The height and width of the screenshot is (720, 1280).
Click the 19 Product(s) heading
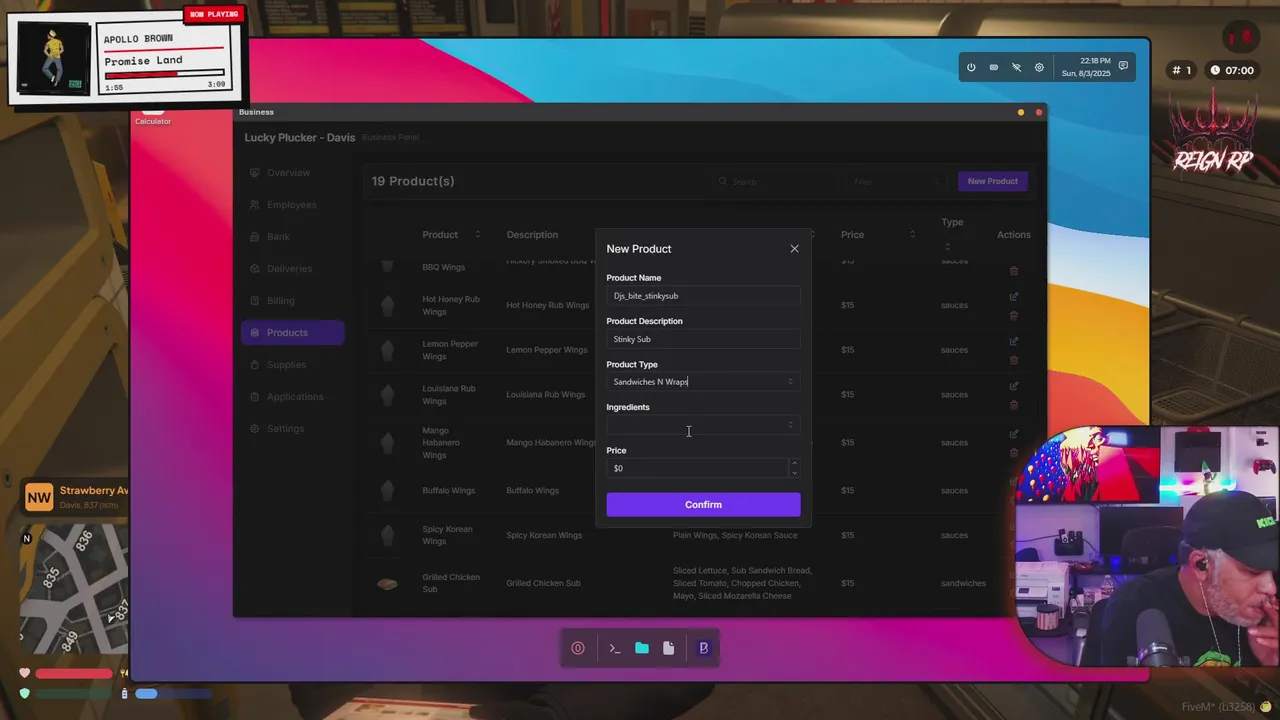(413, 181)
